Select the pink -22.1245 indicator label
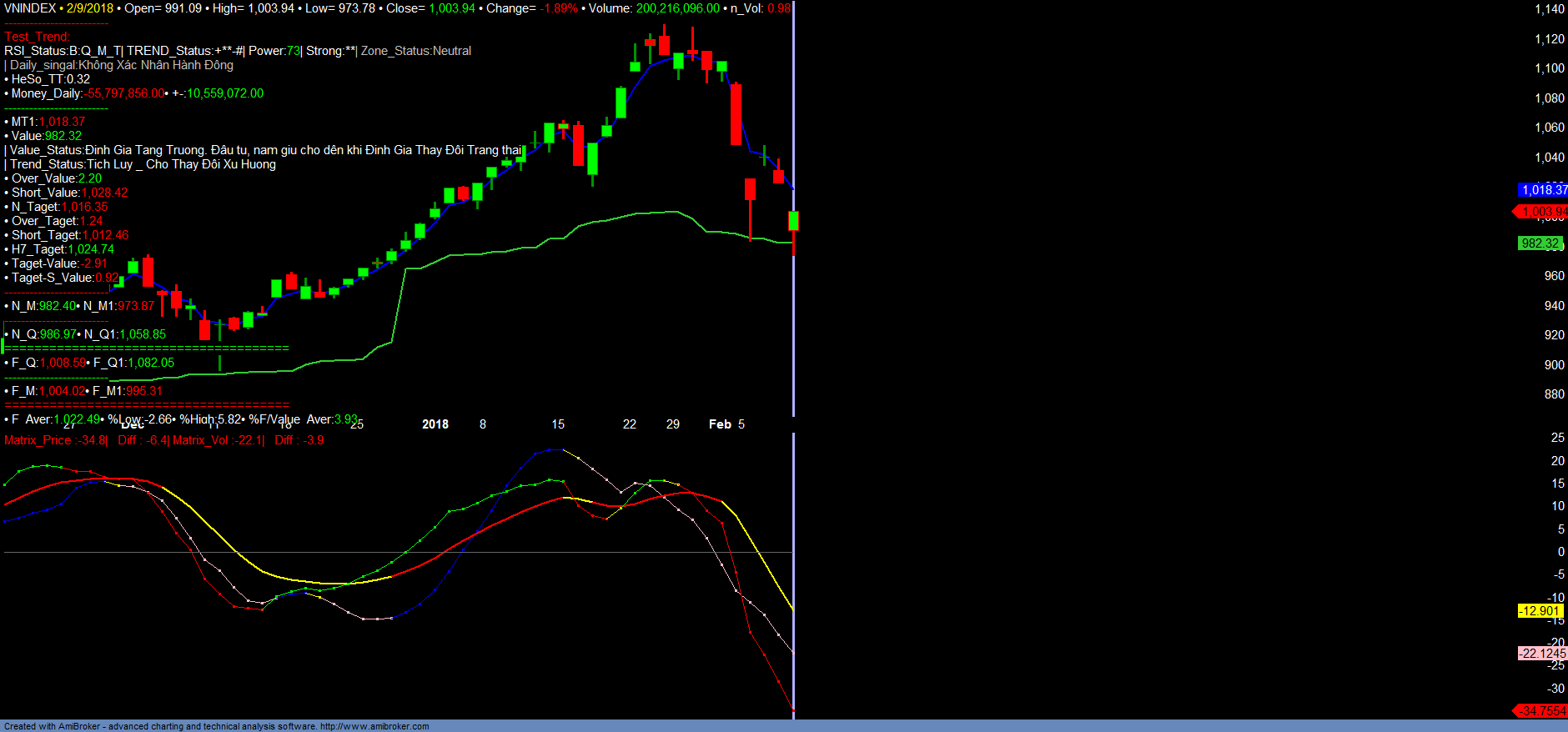Screen dimensions: 1568x732 click(1542, 654)
